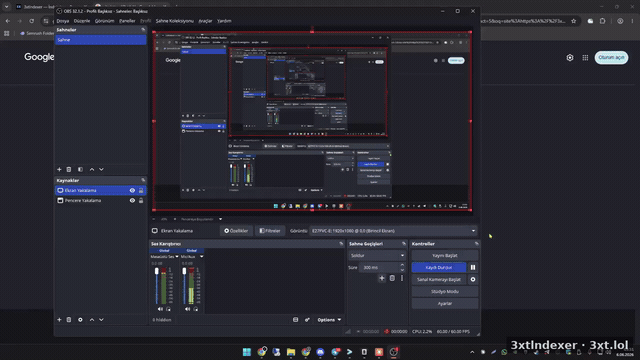Add a new scene with the plus icon in Sahneler

pos(59,169)
